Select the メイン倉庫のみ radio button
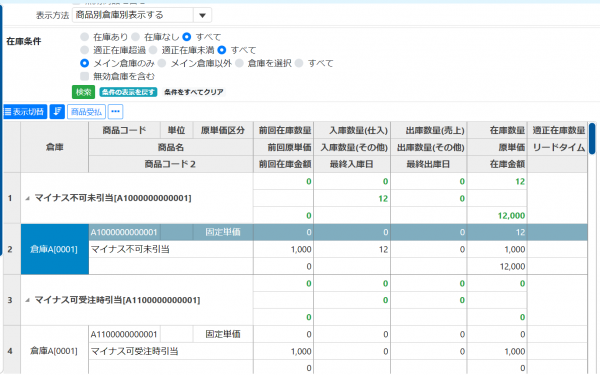Screen dimensions: 600x375 pyautogui.click(x=85, y=63)
